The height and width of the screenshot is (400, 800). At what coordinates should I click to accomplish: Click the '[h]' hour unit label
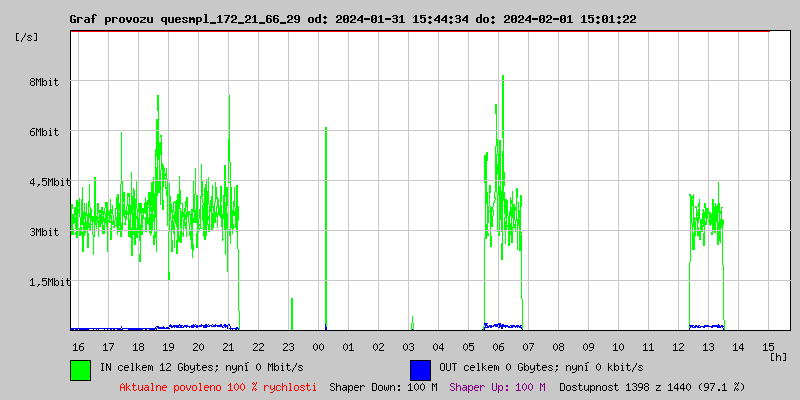click(x=779, y=357)
